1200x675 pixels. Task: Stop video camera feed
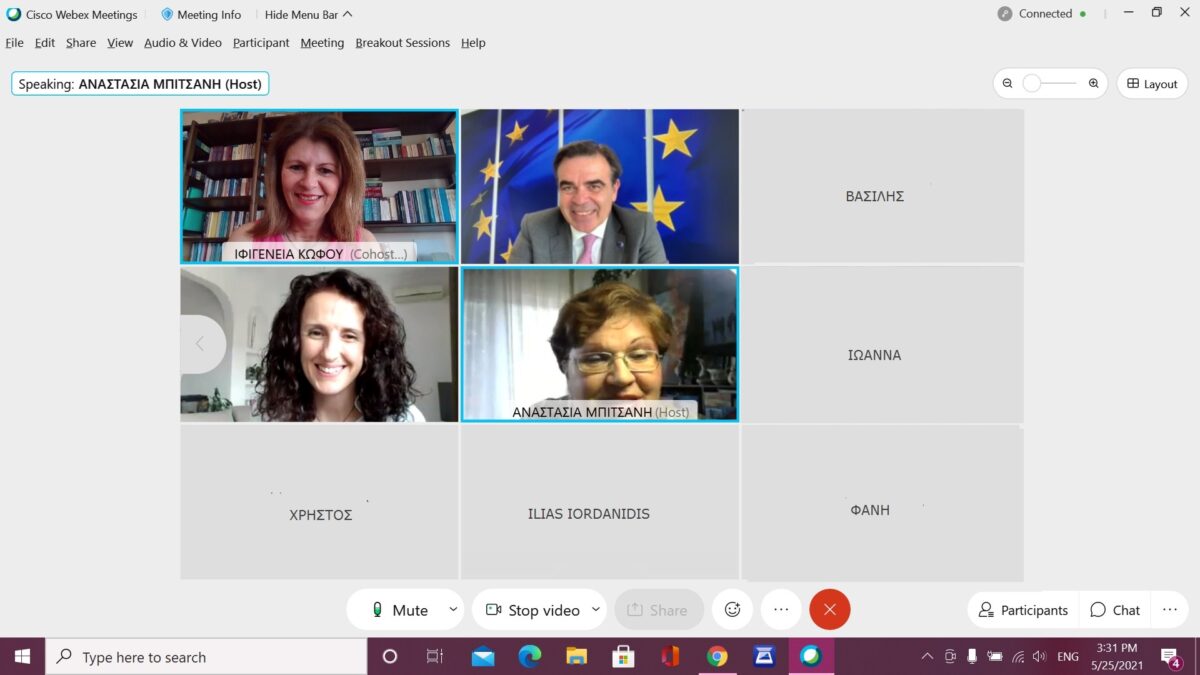532,610
